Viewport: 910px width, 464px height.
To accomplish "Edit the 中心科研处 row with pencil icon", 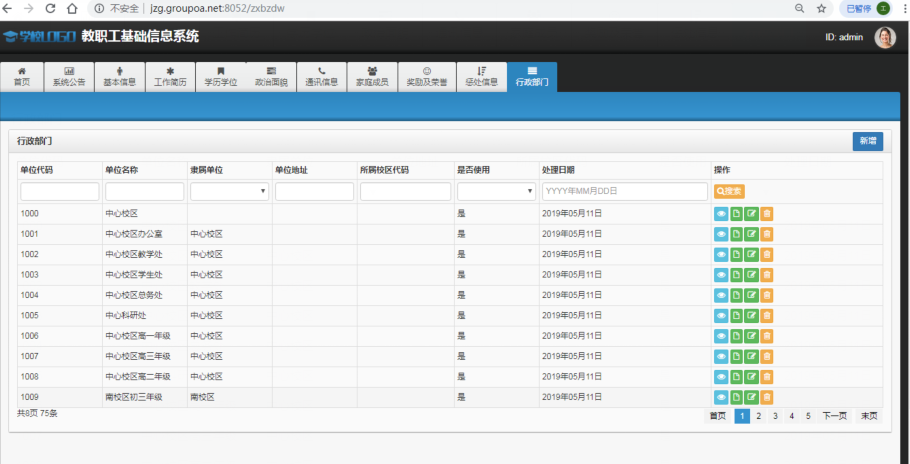I will pos(752,315).
